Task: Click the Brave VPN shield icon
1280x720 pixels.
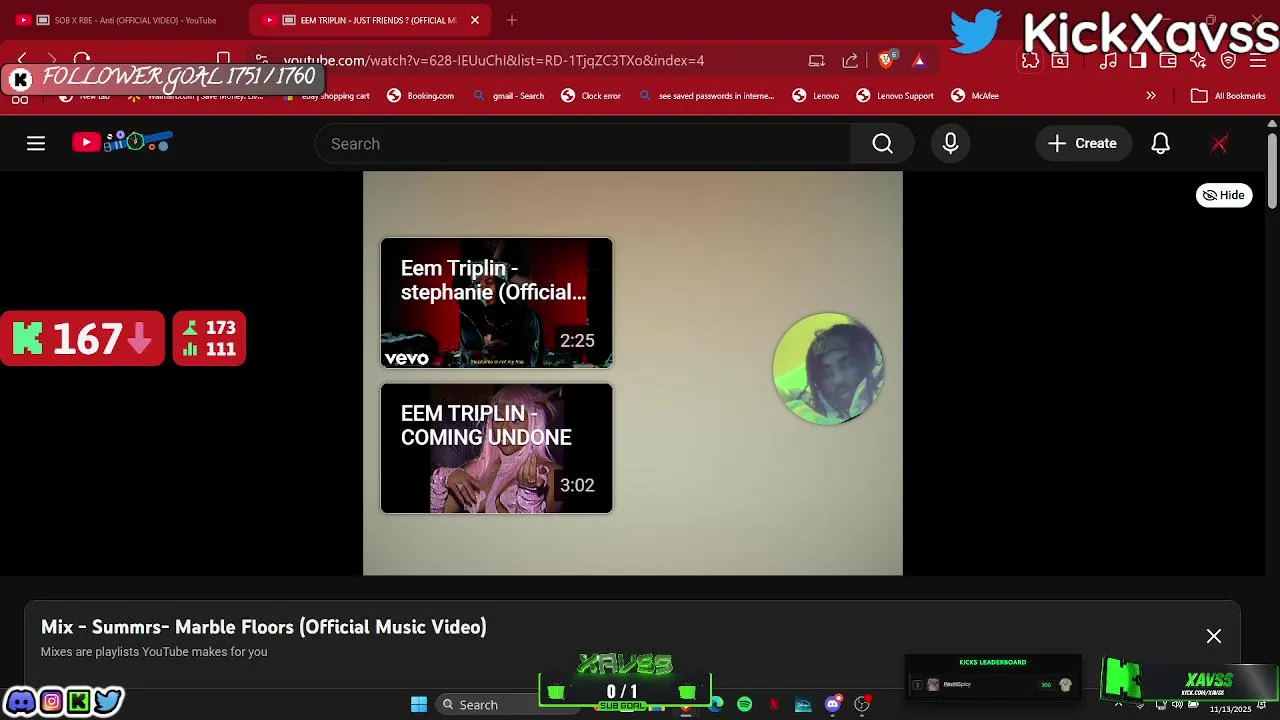Action: 1228,61
